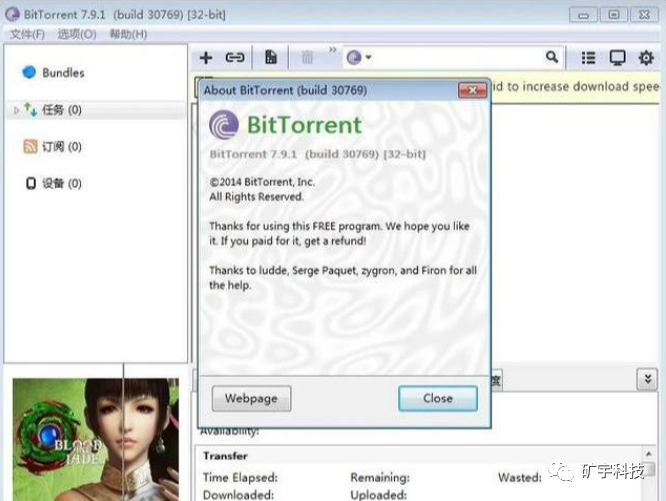This screenshot has height=501, width=666.
Task: Close About dialog with red X
Action: [472, 90]
